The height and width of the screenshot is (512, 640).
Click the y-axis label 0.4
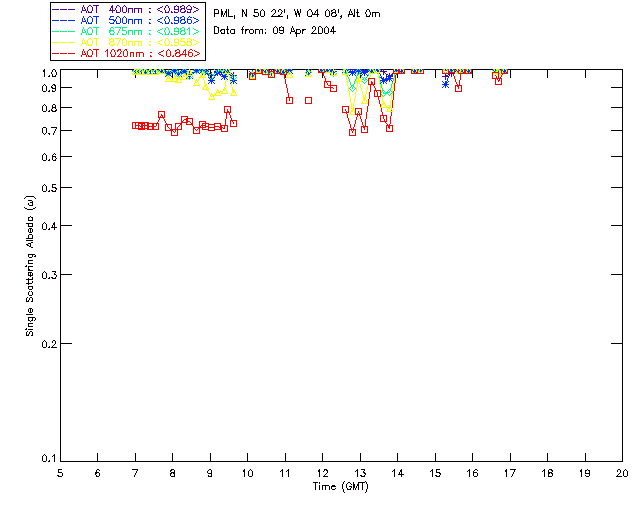49,226
